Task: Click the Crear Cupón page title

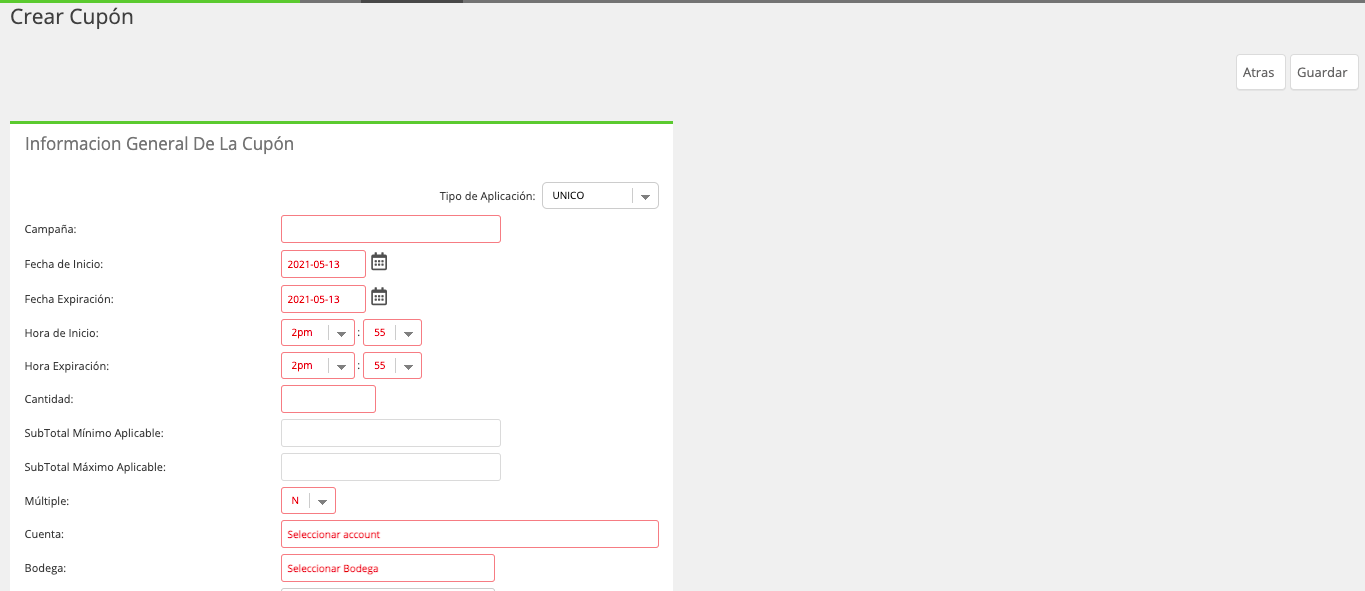Action: [x=72, y=17]
